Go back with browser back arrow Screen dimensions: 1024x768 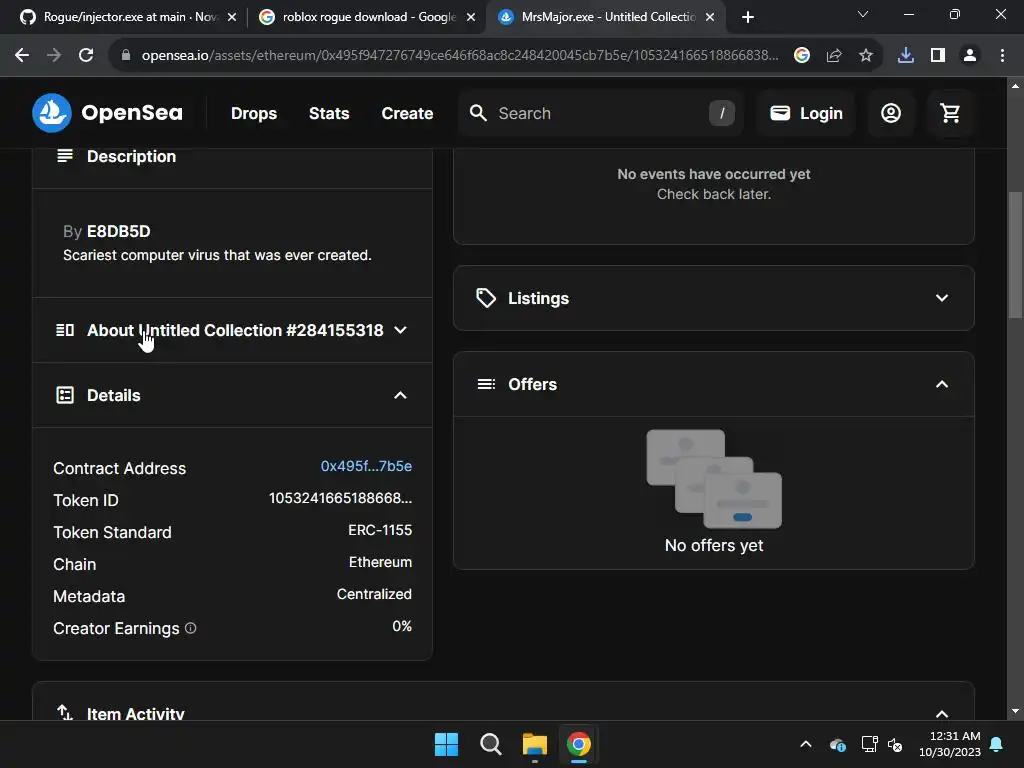click(x=22, y=56)
